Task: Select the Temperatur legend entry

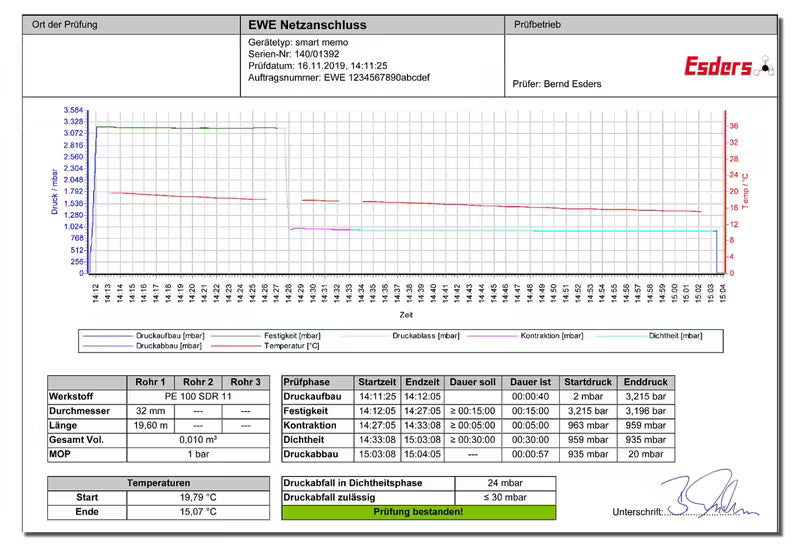Action: (x=265, y=346)
